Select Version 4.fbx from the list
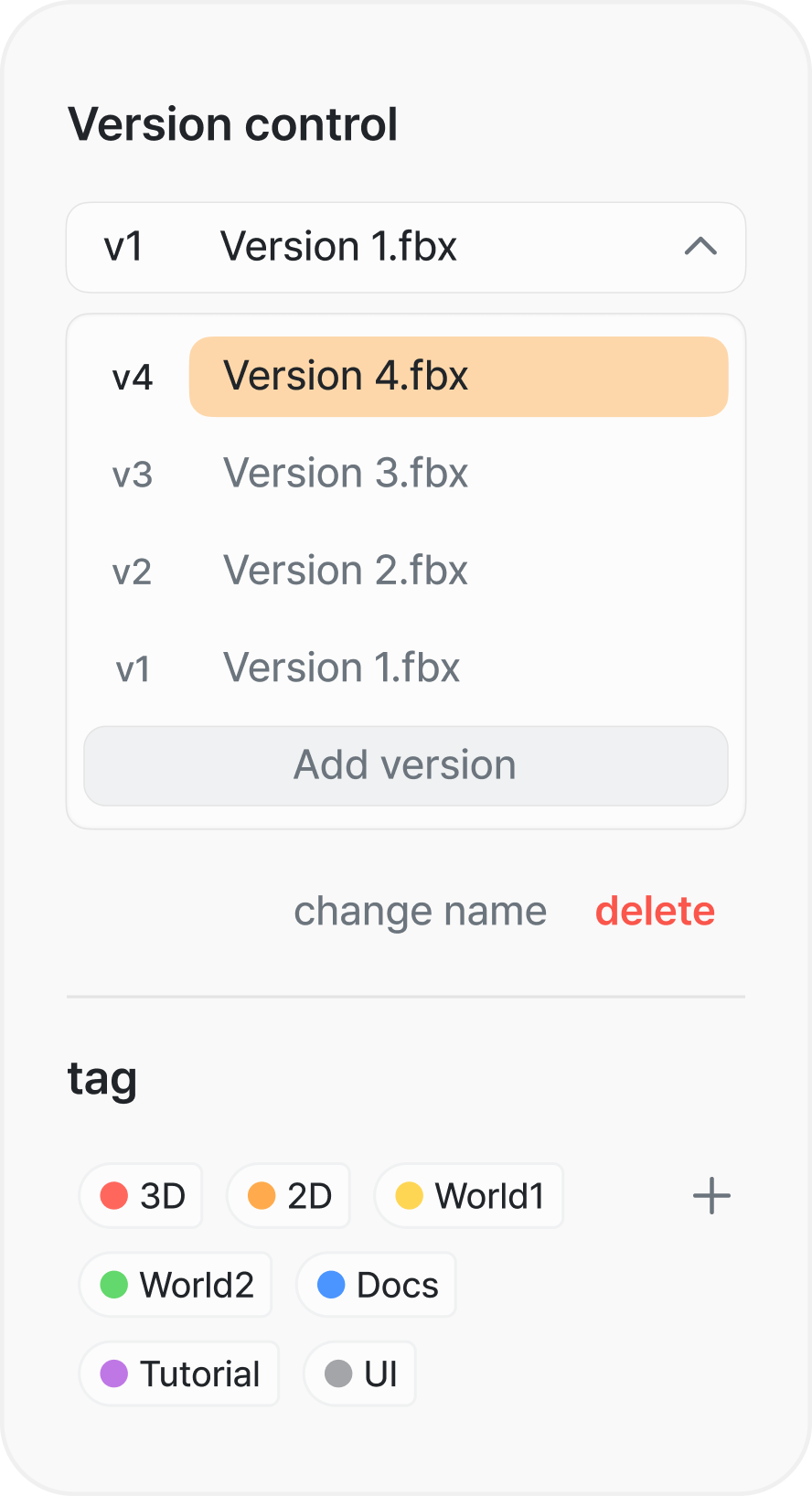 (457, 377)
